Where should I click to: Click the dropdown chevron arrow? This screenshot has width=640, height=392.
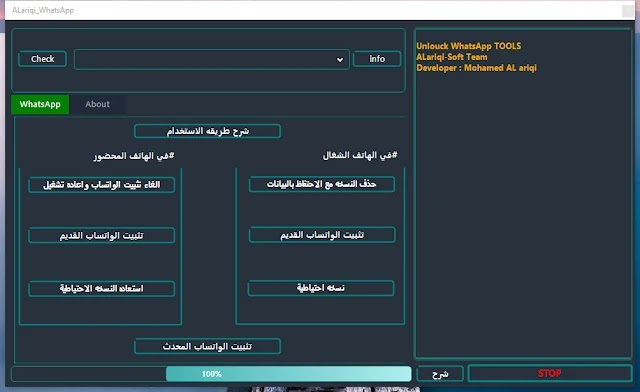340,60
